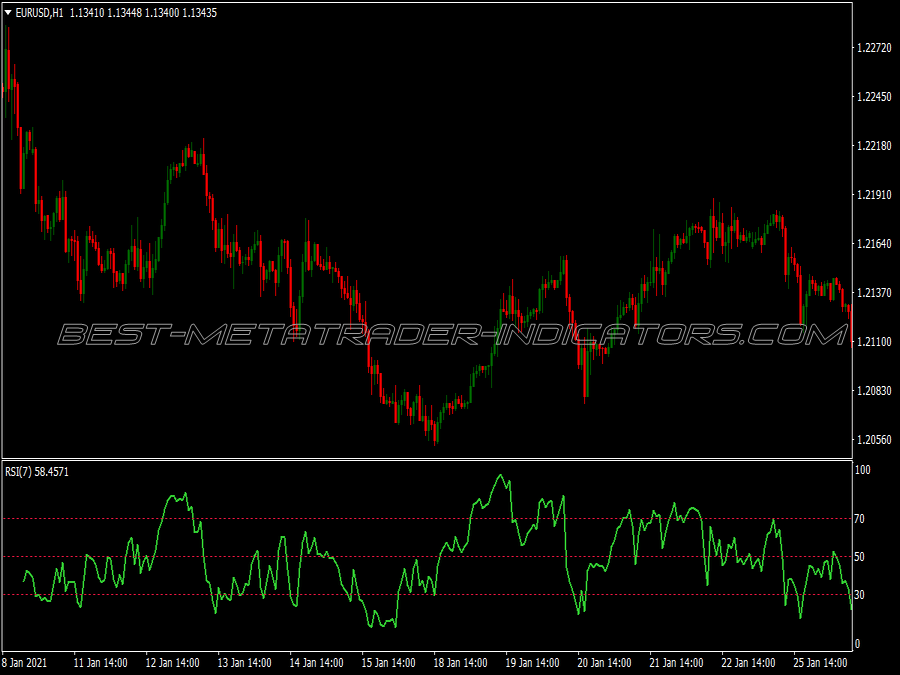Screen dimensions: 900x675
Task: Select the 19 Jan 14:00 time label
Action: coord(532,663)
